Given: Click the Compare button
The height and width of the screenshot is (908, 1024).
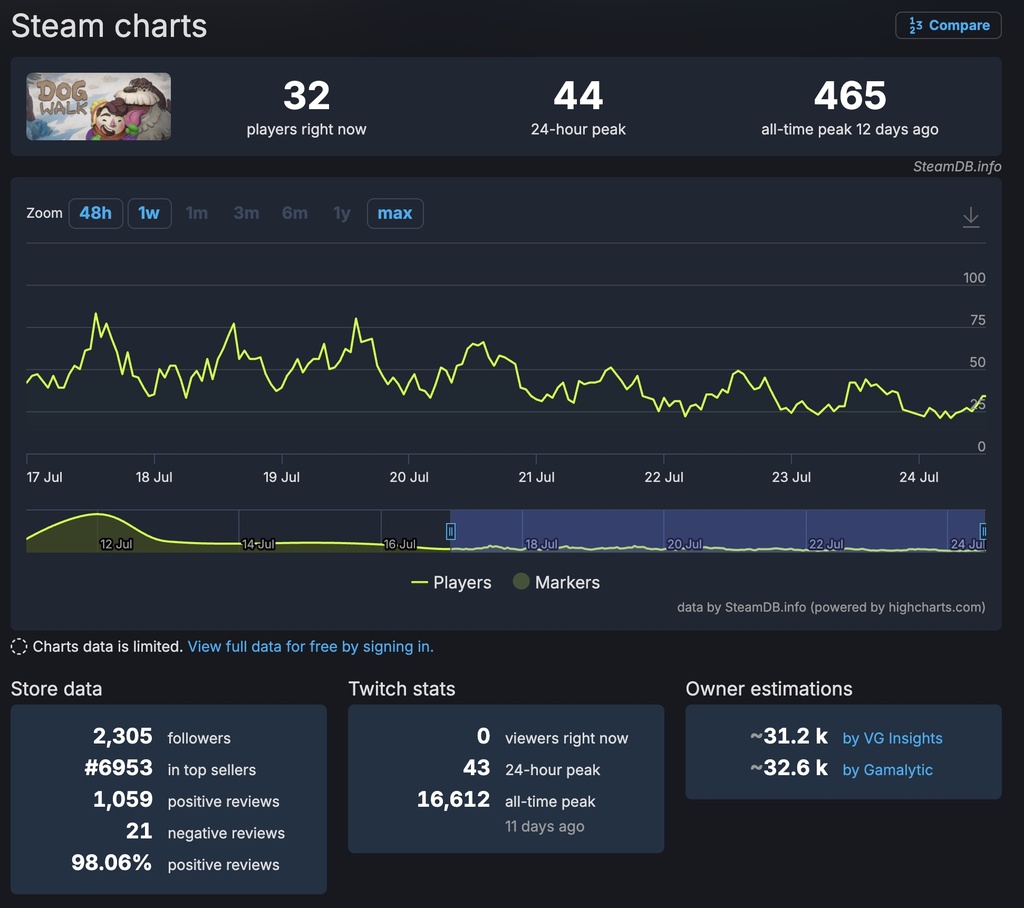Looking at the screenshot, I should [948, 26].
